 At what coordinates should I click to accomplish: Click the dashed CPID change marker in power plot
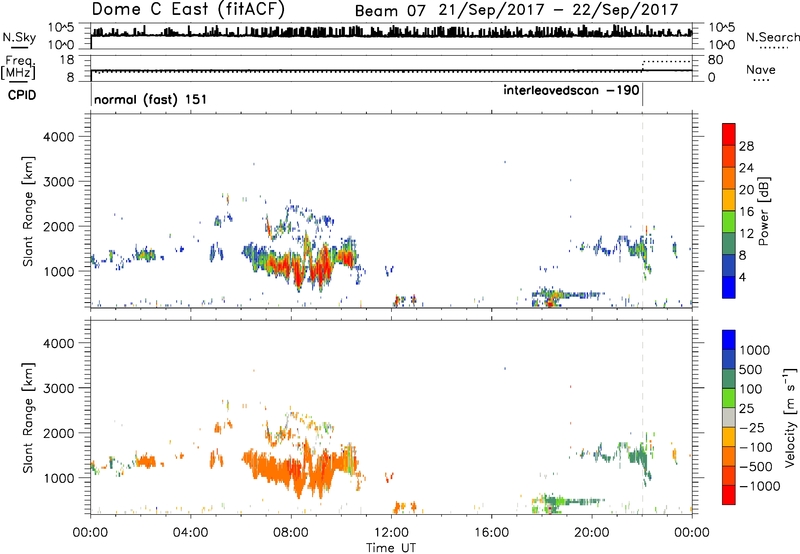click(x=642, y=211)
